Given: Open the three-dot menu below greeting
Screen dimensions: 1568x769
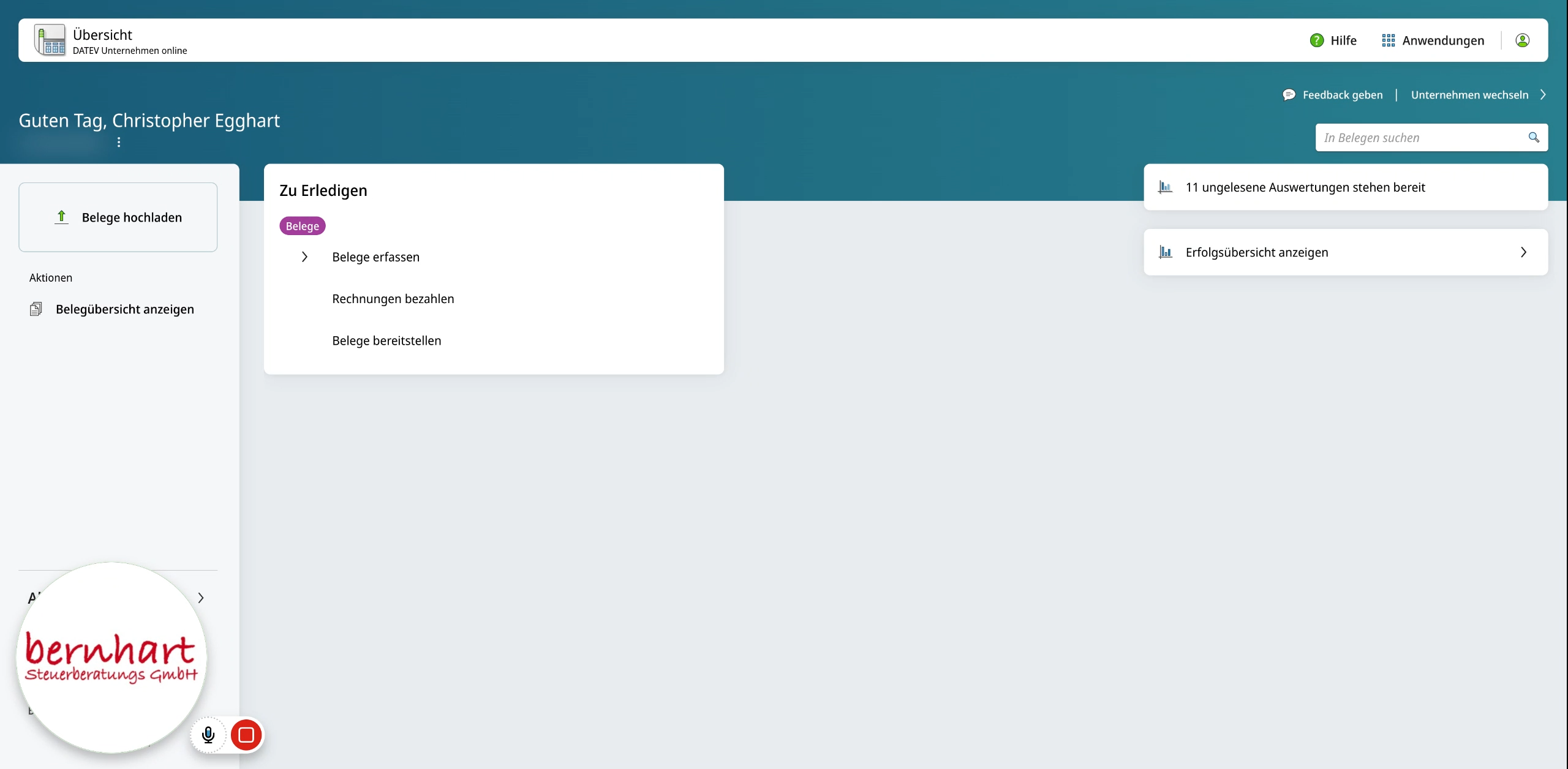Looking at the screenshot, I should pos(119,142).
